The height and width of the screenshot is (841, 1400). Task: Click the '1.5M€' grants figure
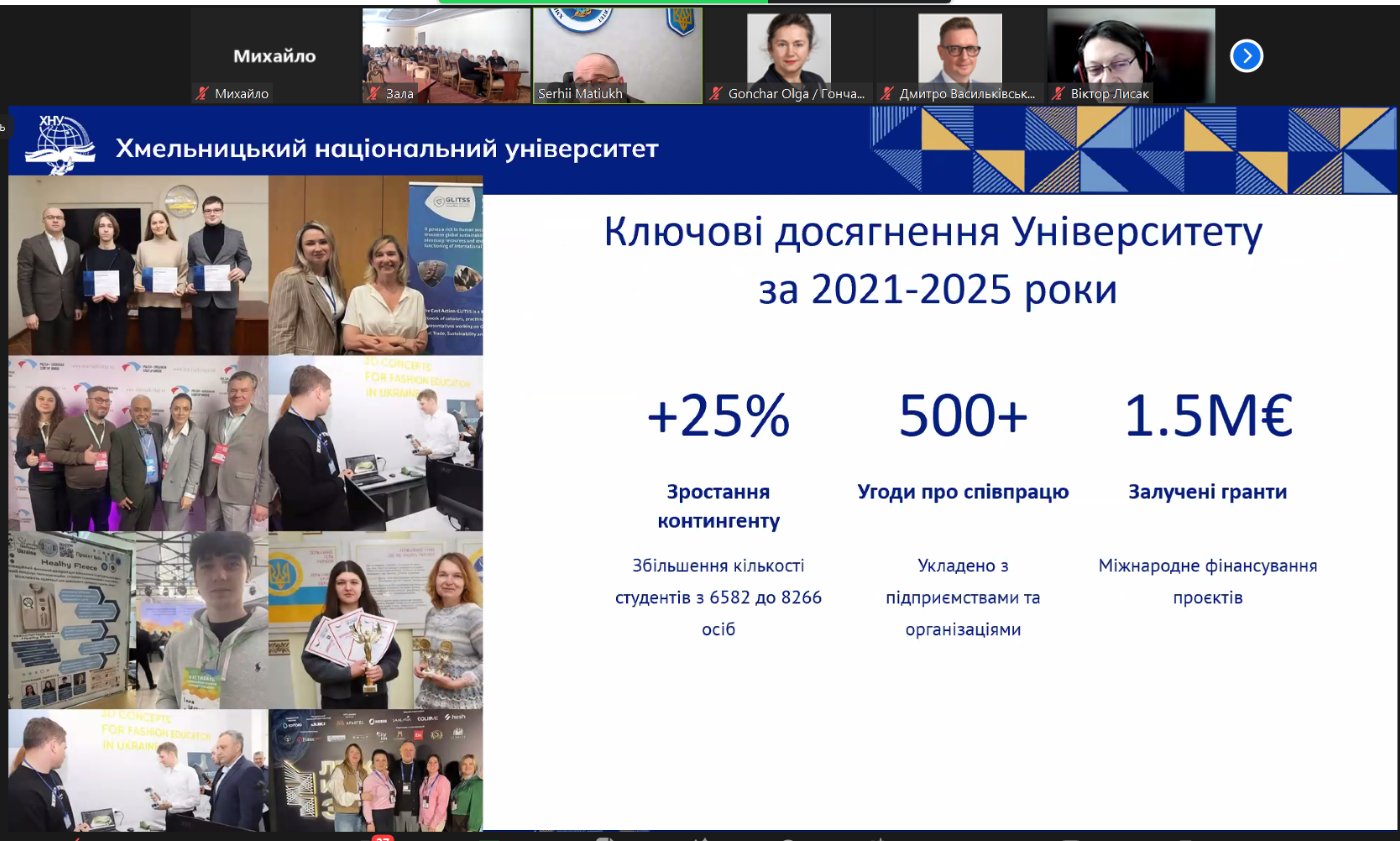1208,415
